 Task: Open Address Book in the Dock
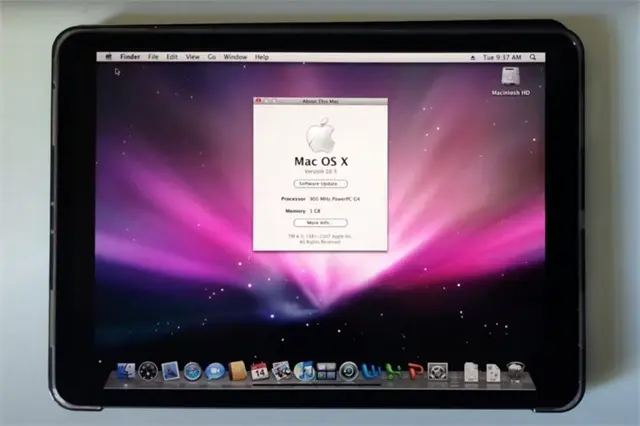[x=237, y=371]
